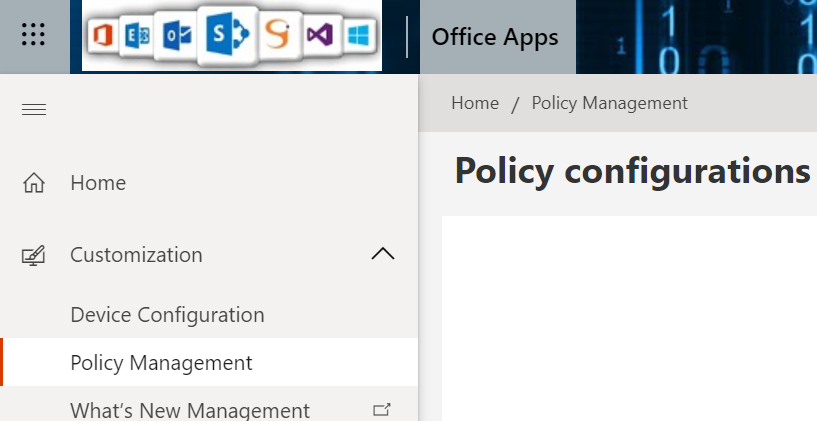Screen dimensions: 817x421
Task: Click the Windows logo in the banner
Action: [357, 37]
